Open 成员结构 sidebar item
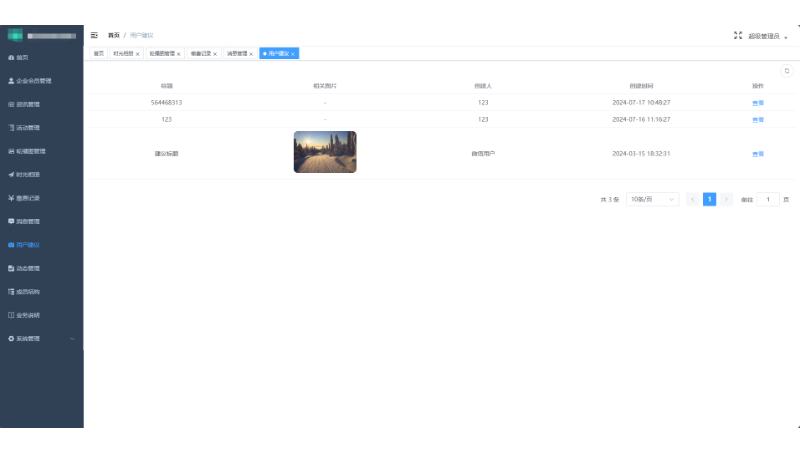This screenshot has width=800, height=453. click(x=42, y=292)
